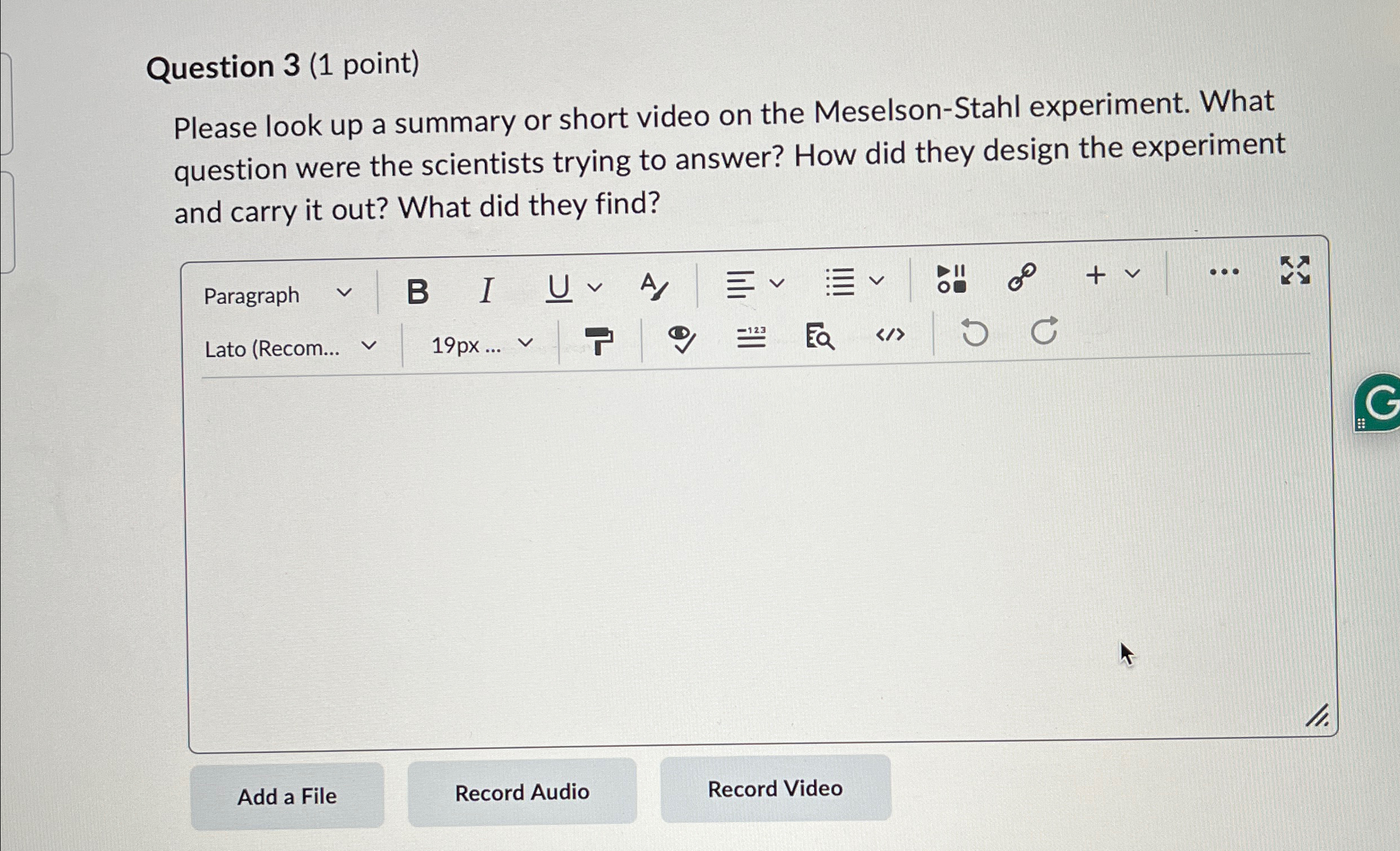This screenshot has width=1400, height=851.
Task: Click the format painter icon
Action: pyautogui.click(x=599, y=341)
